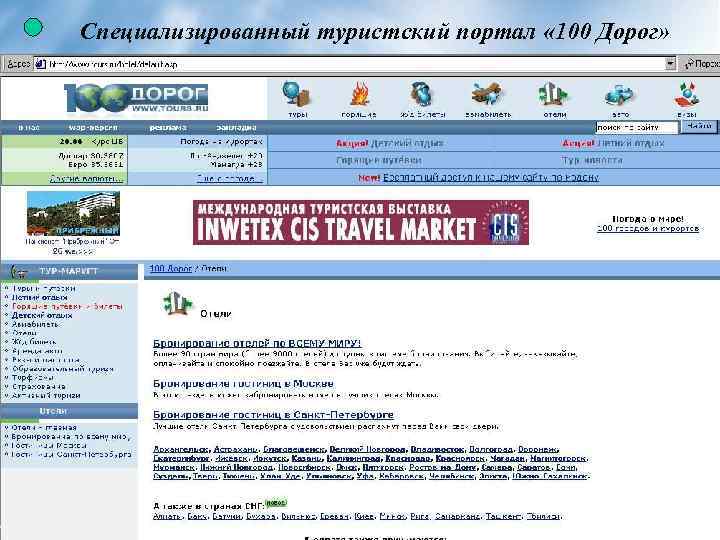Viewport: 720px width, 540px height.
Task: Open the Ереван CIS city link
Action: coord(335,516)
